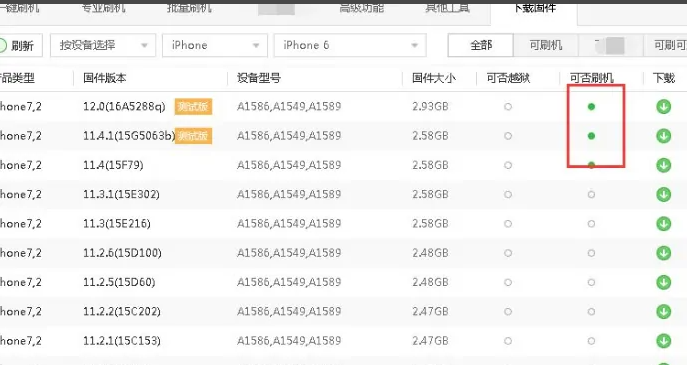Click the 可否越狱 circle for 11.4.1
Screen dimensions: 687x365
(x=508, y=136)
